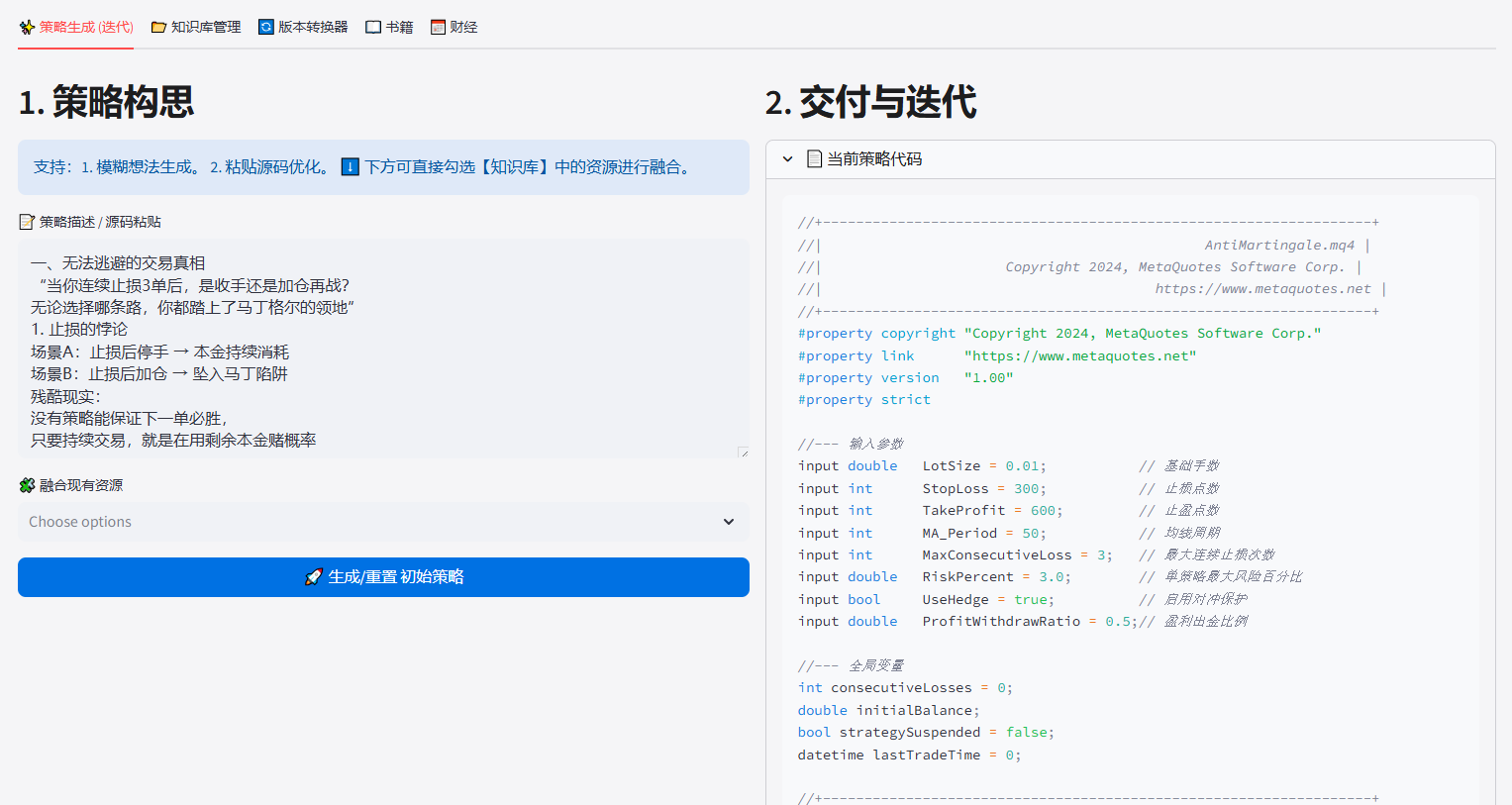Collapse the 当前策略代码 expander
Image resolution: width=1512 pixels, height=805 pixels.
(1131, 159)
